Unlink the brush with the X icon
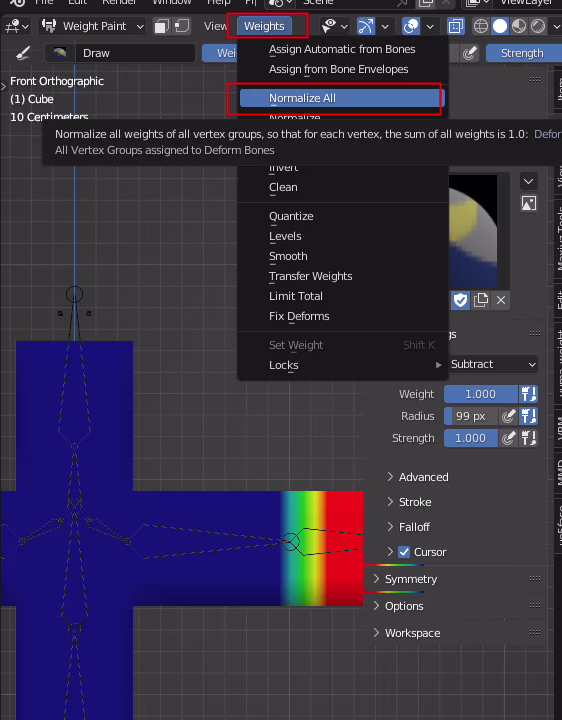Image resolution: width=562 pixels, height=720 pixels. click(501, 300)
